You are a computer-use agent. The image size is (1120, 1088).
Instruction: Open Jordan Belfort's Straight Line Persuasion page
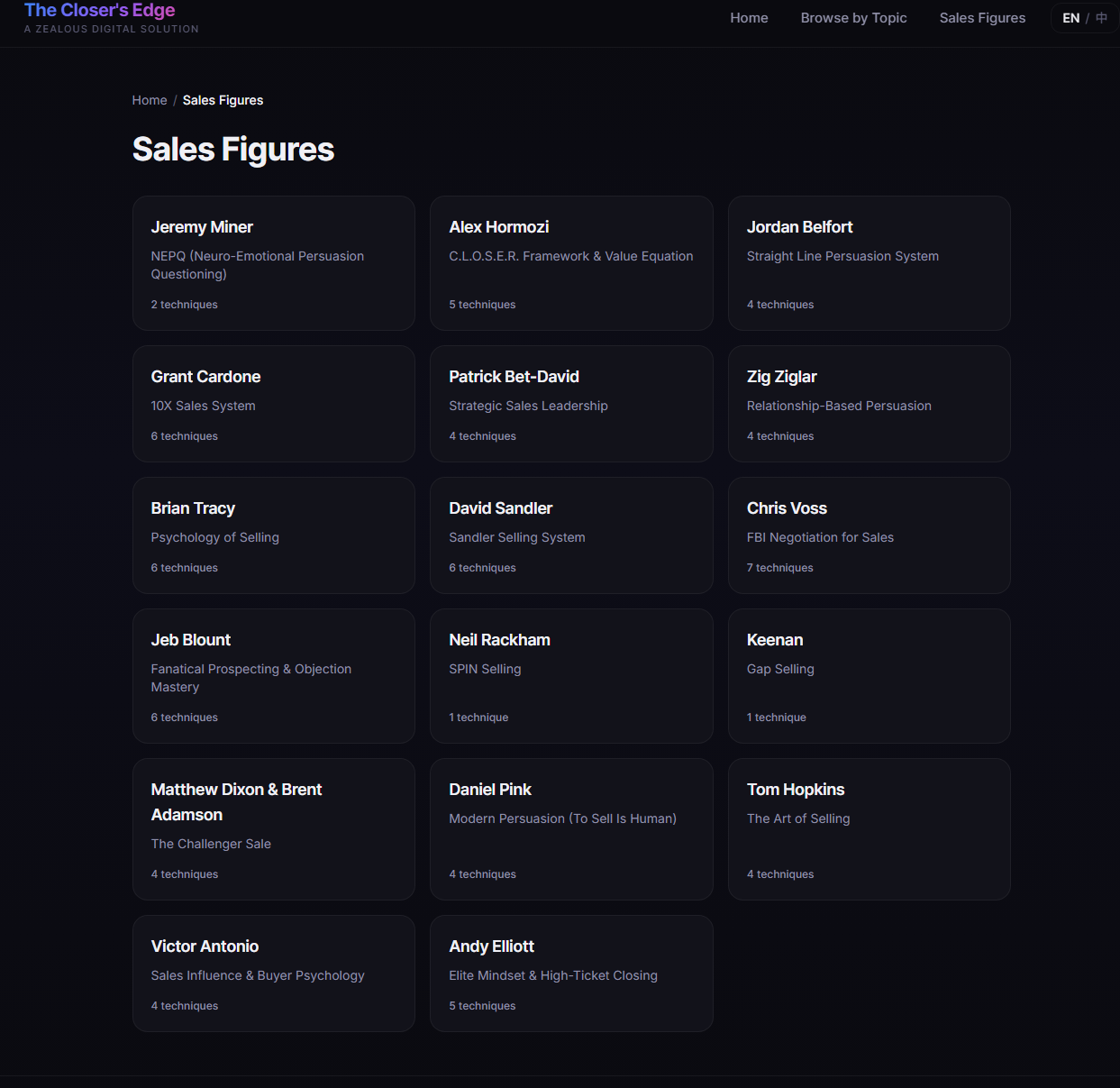(868, 263)
